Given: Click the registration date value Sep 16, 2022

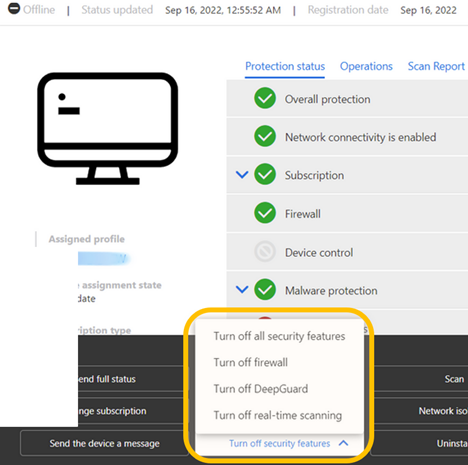Looking at the screenshot, I should pyautogui.click(x=428, y=10).
